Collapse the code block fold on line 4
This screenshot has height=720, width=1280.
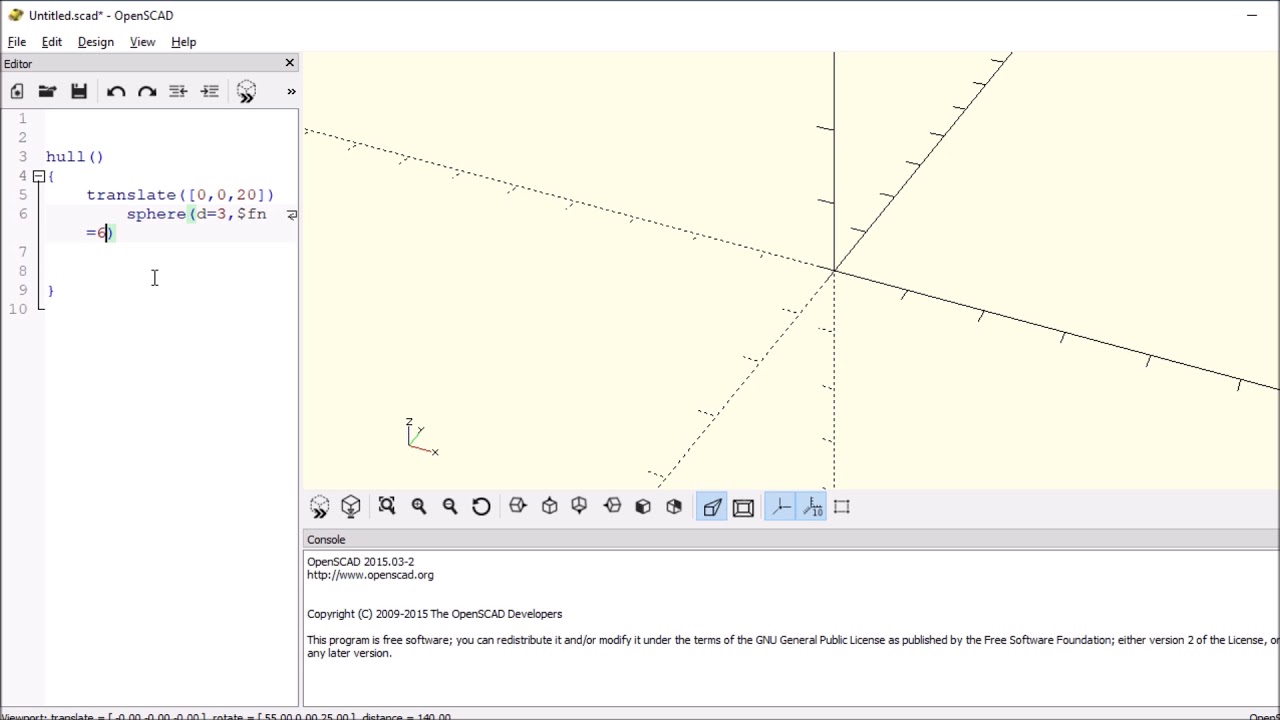(x=39, y=176)
